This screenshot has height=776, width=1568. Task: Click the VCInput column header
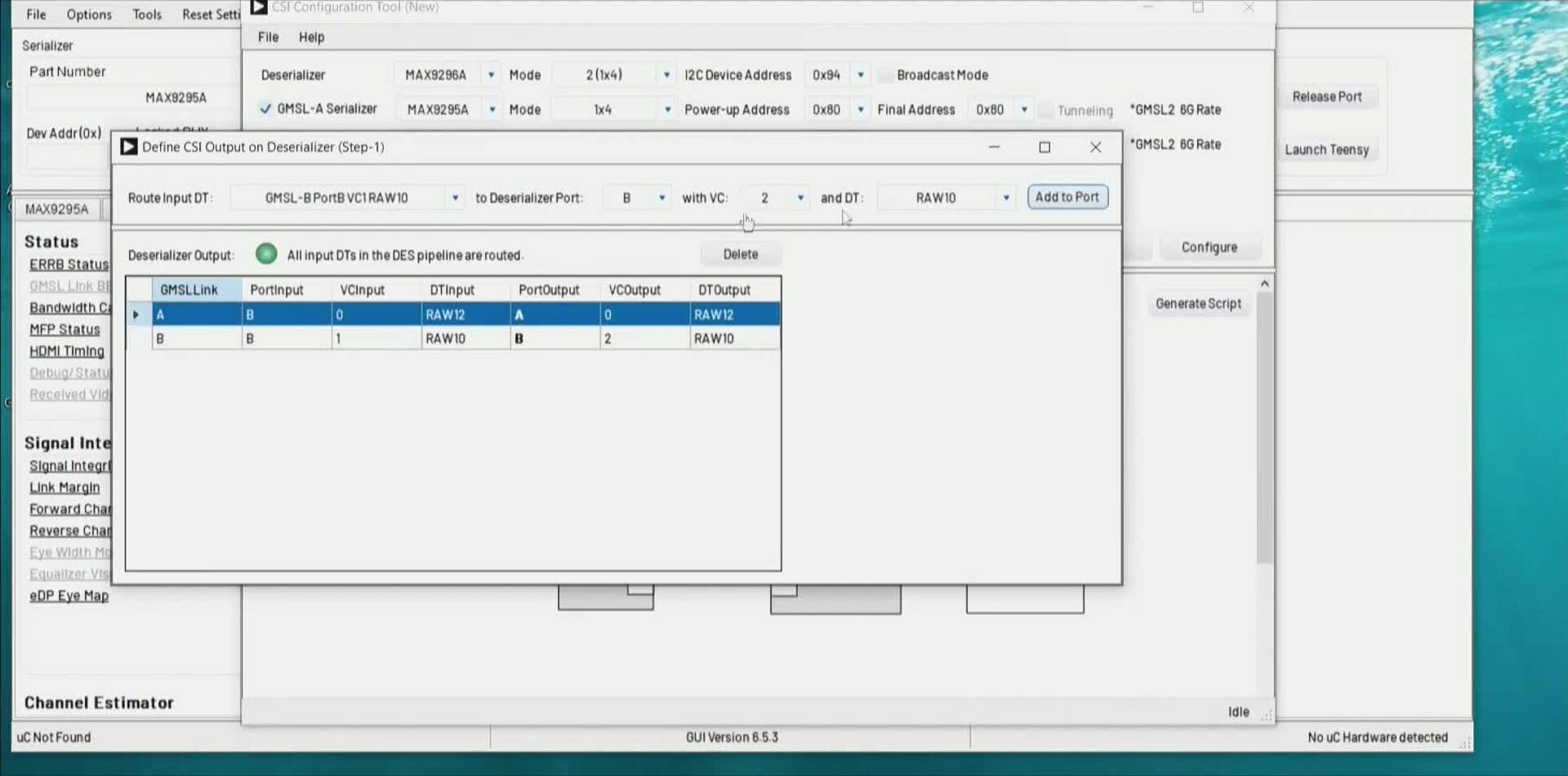click(x=376, y=290)
